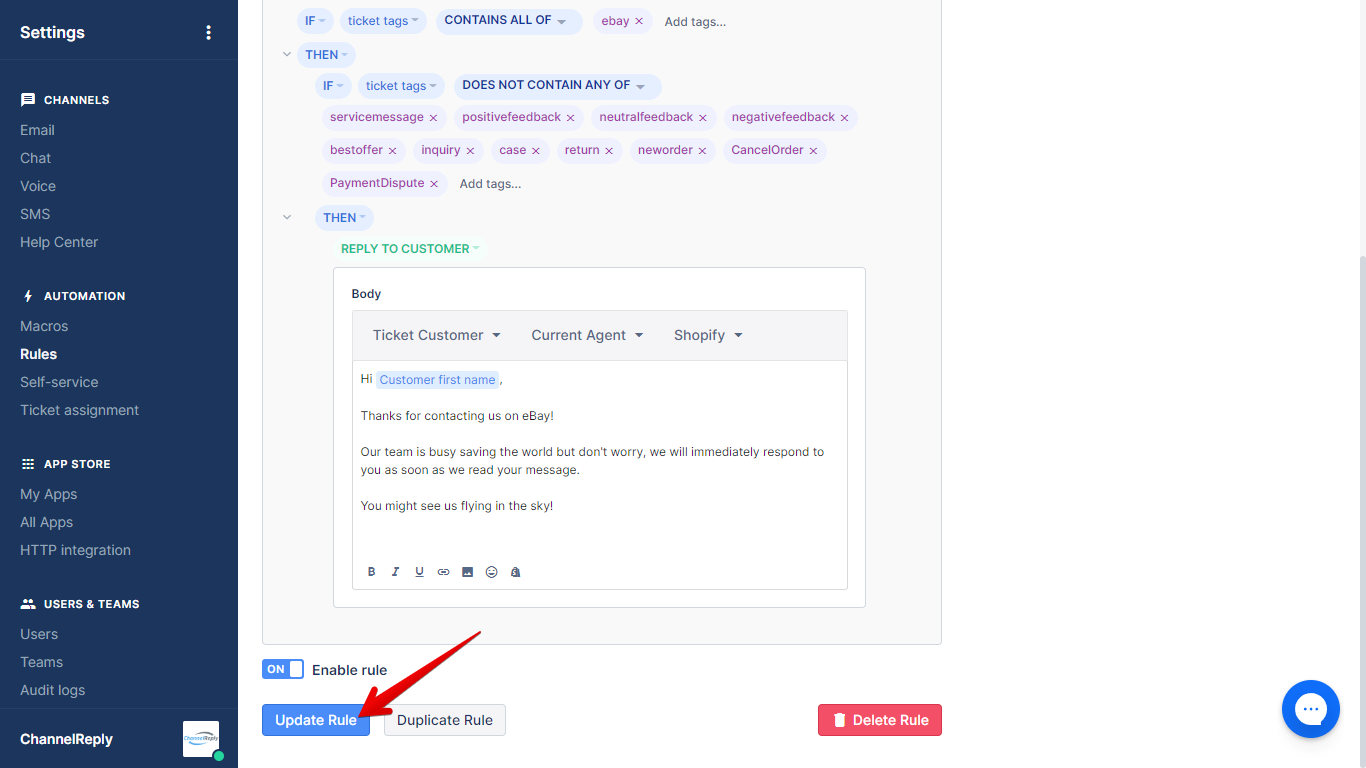The height and width of the screenshot is (768, 1366).
Task: Toggle bold formatting in the body editor
Action: pos(371,572)
